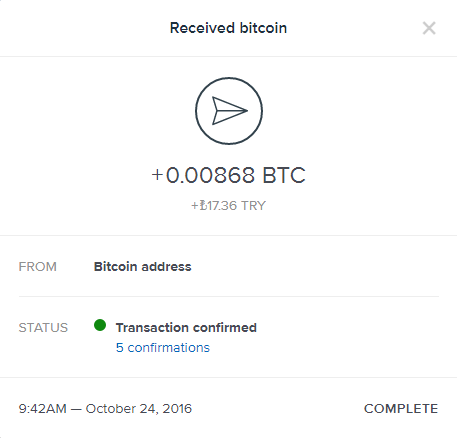
Task: Click the +0.00868 BTC amount
Action: point(228,175)
